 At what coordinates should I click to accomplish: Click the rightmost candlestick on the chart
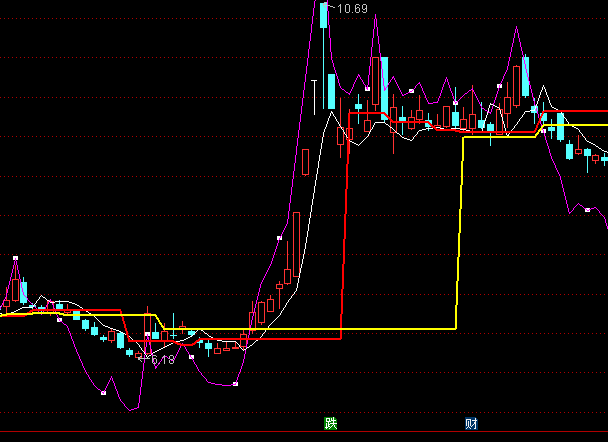pos(604,158)
